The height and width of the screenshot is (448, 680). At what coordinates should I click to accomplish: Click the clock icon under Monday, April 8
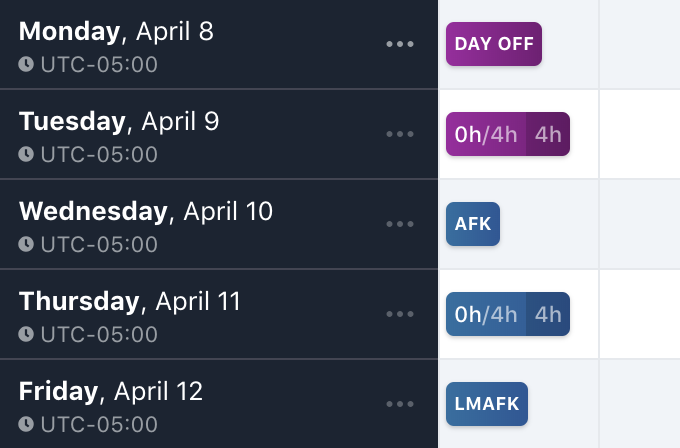pos(26,64)
